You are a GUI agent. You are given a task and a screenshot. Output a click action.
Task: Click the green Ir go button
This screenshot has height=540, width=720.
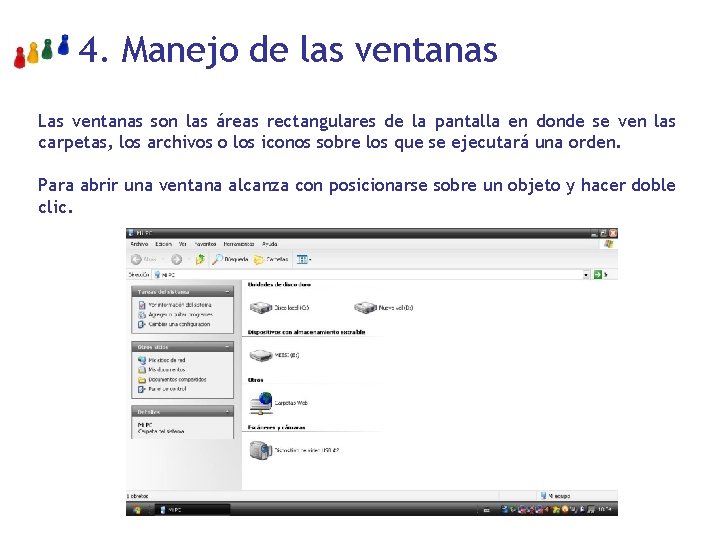pos(597,275)
